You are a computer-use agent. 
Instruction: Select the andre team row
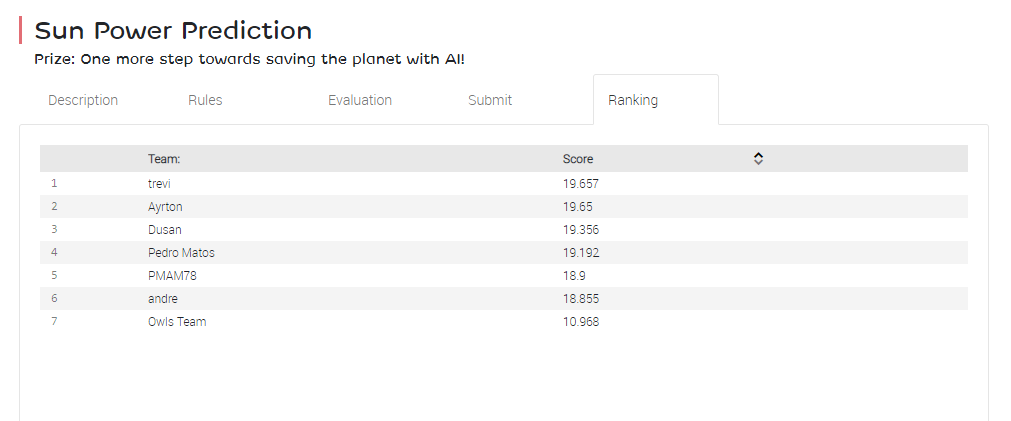(163, 299)
